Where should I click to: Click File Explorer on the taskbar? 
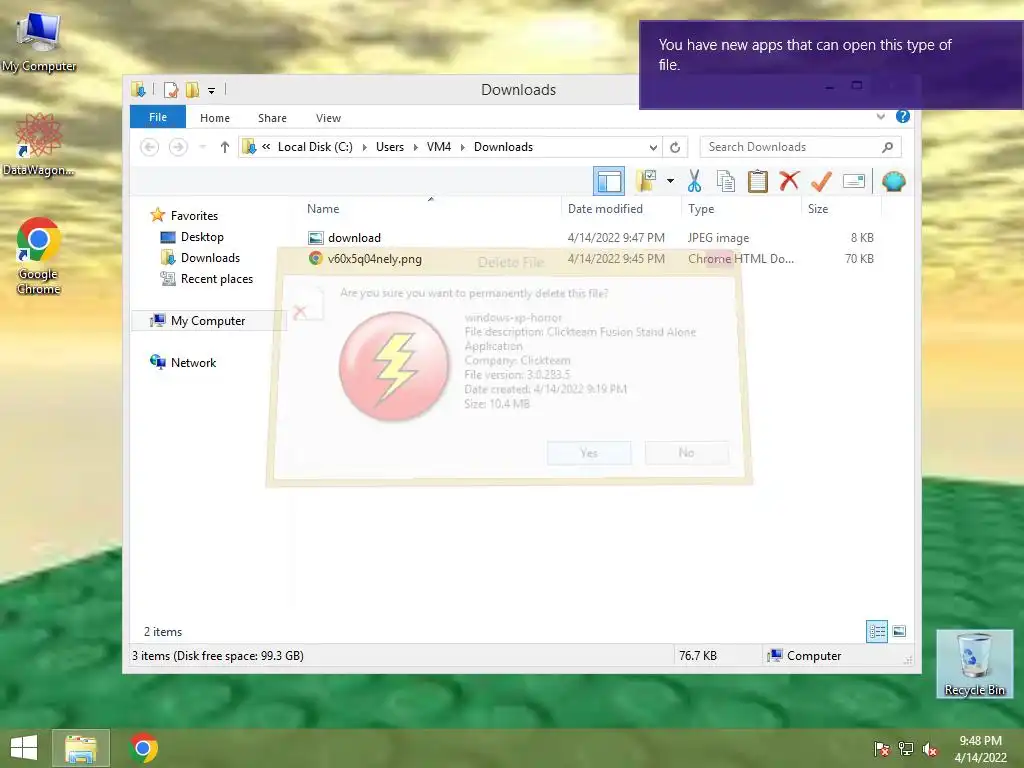coord(81,748)
